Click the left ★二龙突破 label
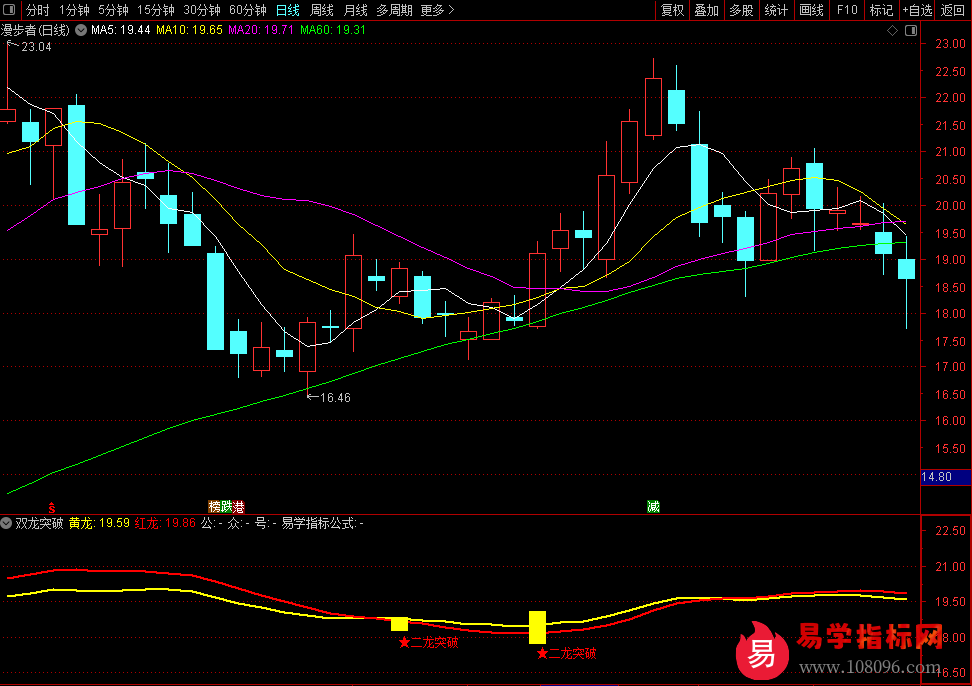972x686 pixels. 428,643
